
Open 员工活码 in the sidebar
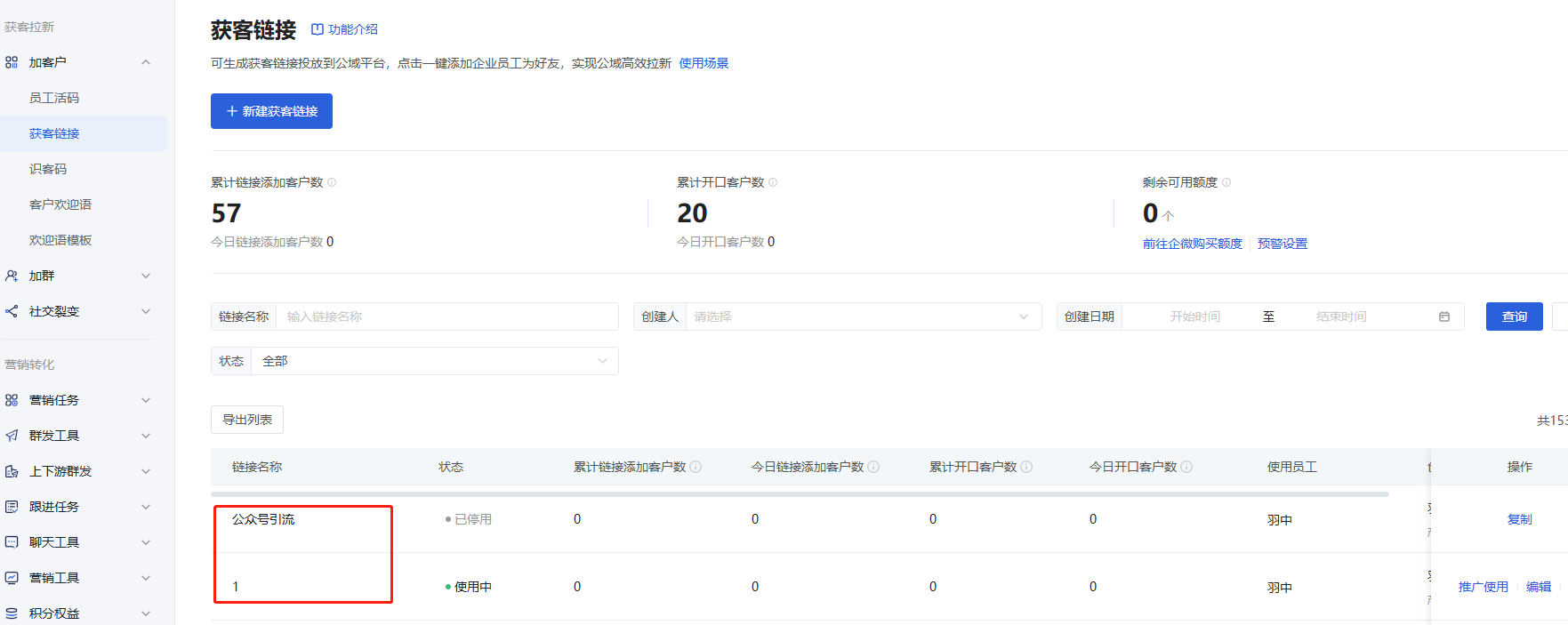54,98
